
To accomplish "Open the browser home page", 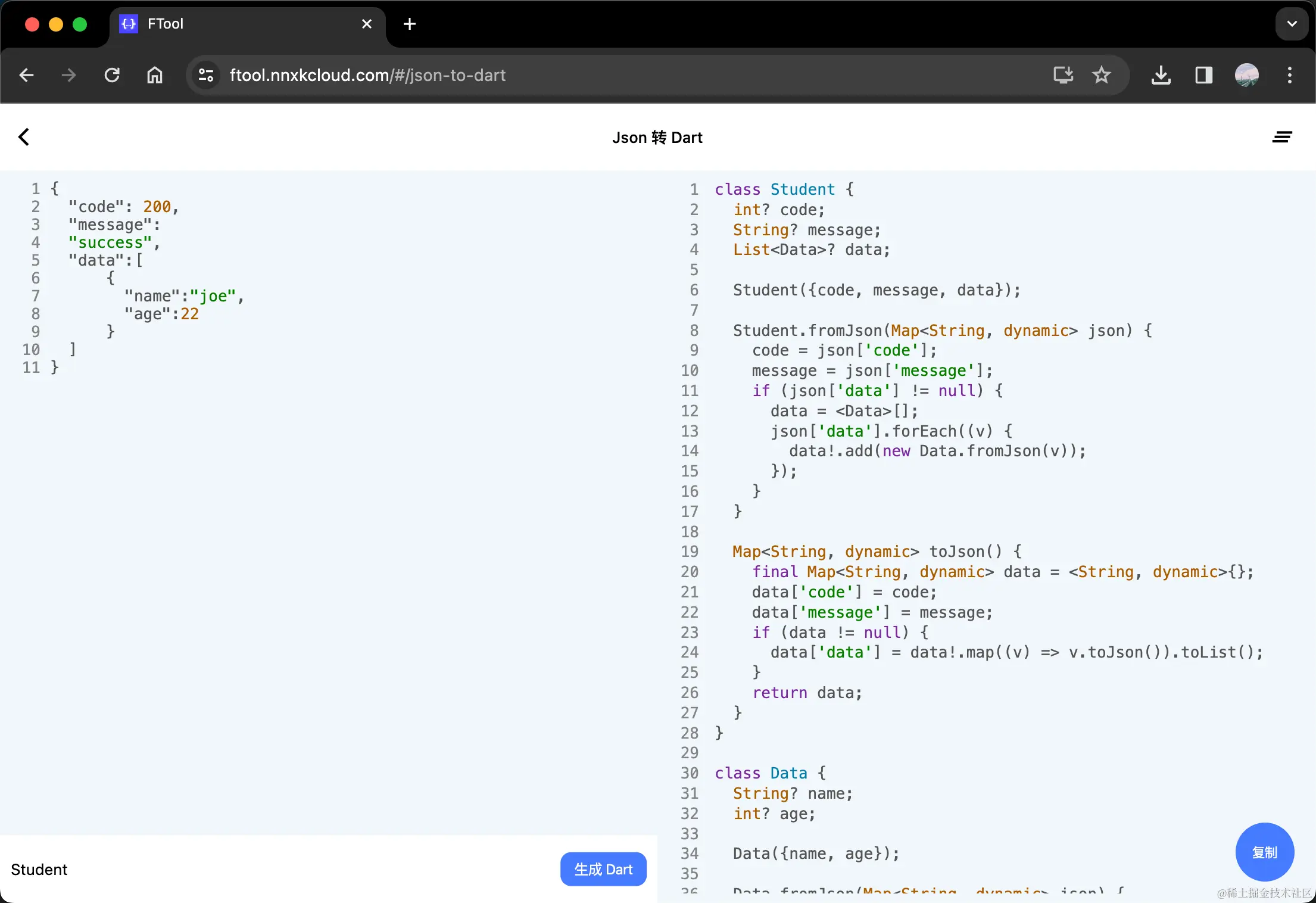I will [154, 75].
